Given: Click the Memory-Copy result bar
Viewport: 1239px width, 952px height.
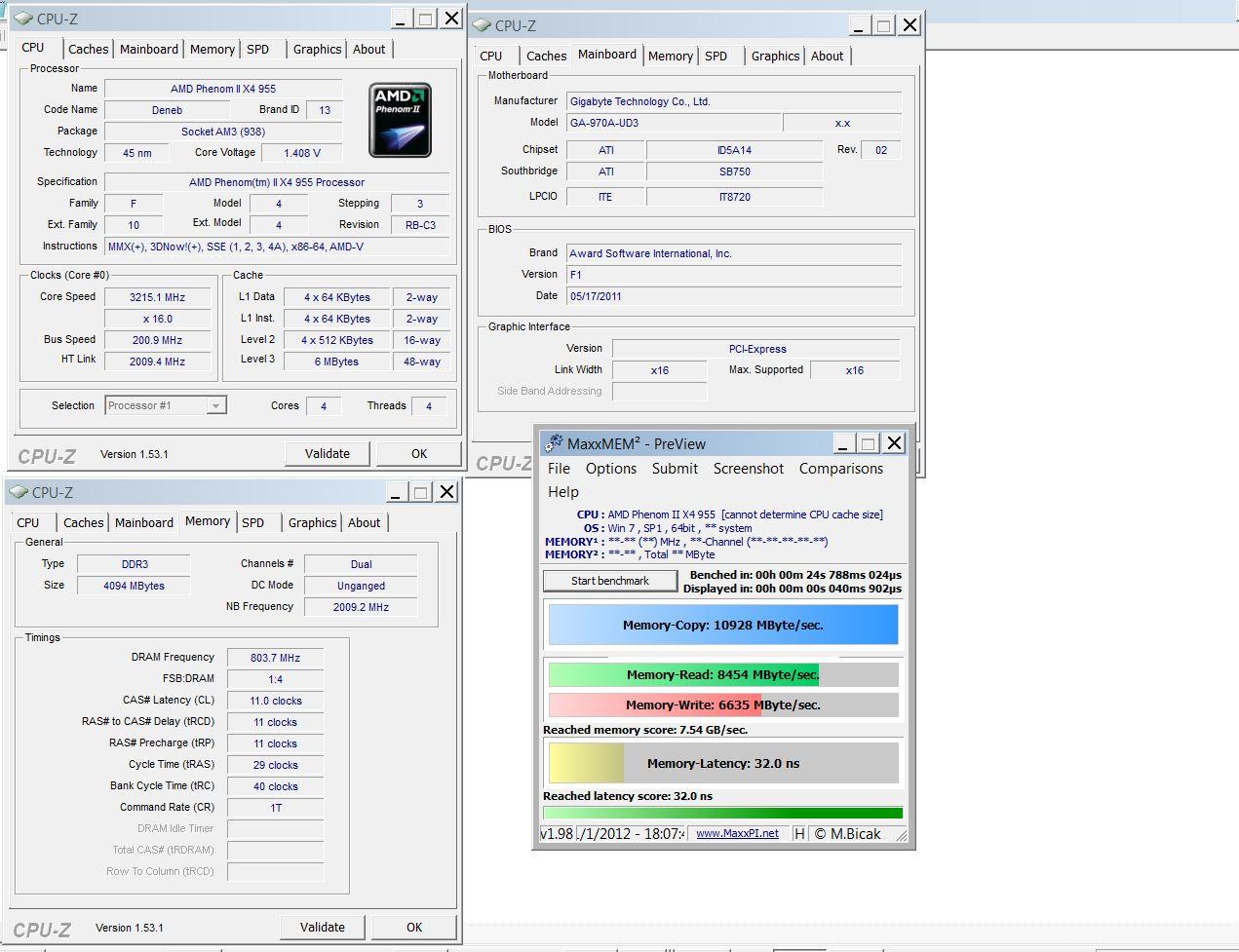Looking at the screenshot, I should point(723,626).
